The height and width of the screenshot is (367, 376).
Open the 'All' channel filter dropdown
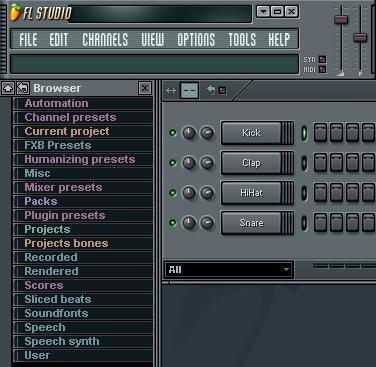coord(229,270)
